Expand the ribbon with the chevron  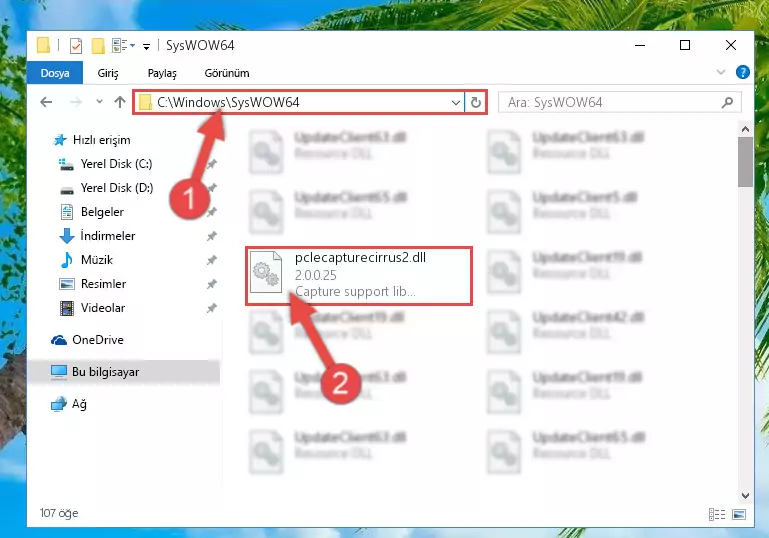(x=720, y=72)
